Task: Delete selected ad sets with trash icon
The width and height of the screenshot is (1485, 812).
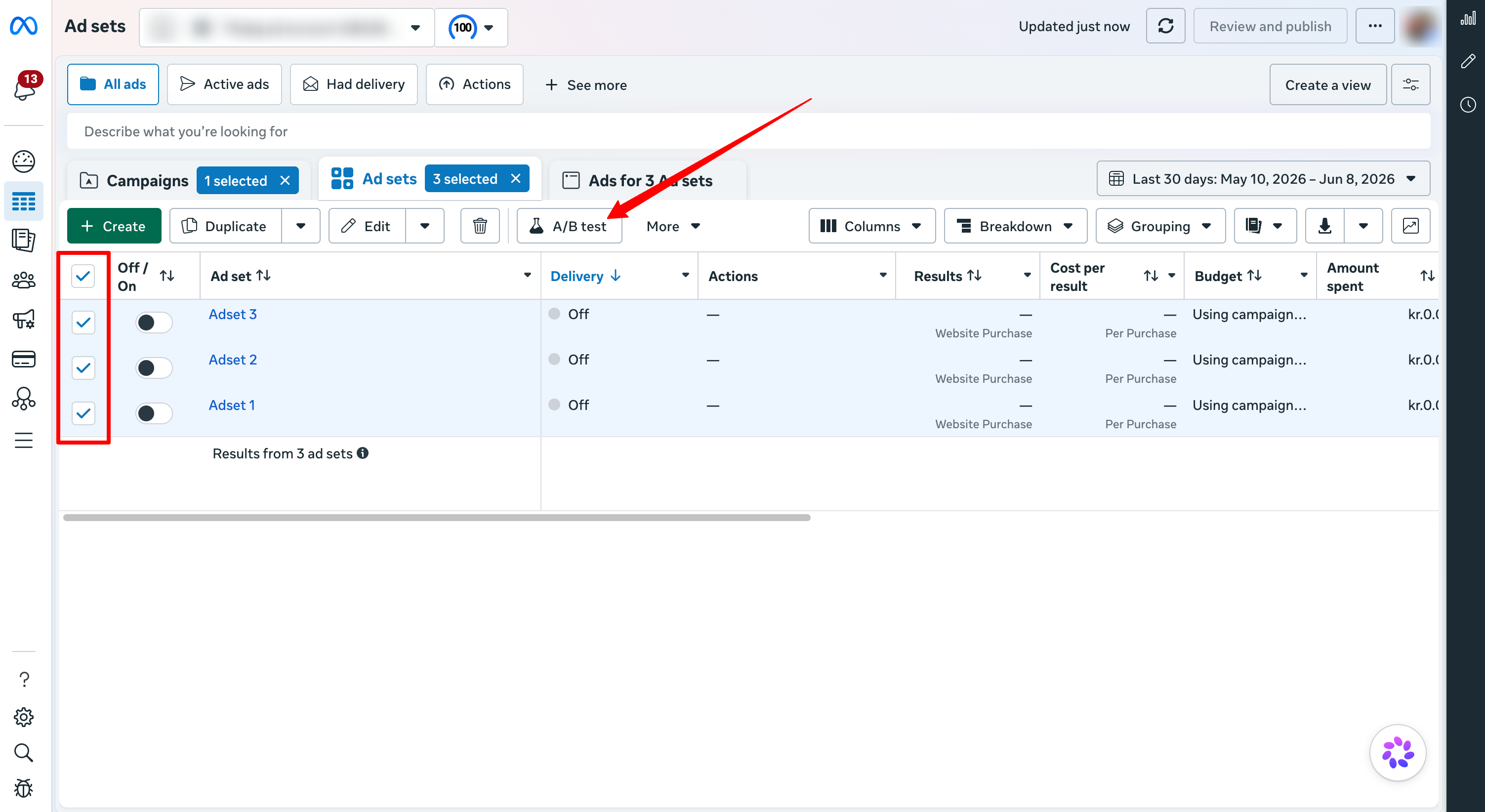Action: coord(480,226)
